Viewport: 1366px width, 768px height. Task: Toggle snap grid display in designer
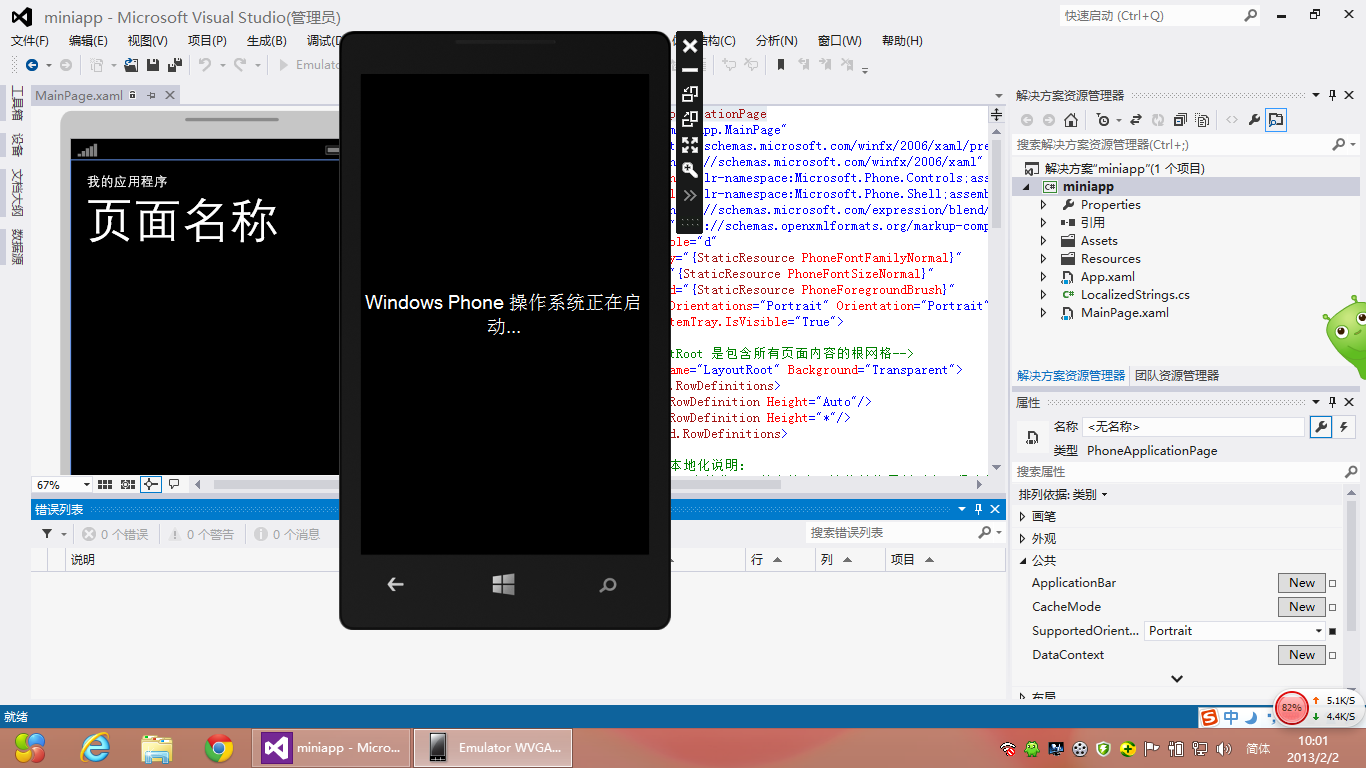point(105,484)
